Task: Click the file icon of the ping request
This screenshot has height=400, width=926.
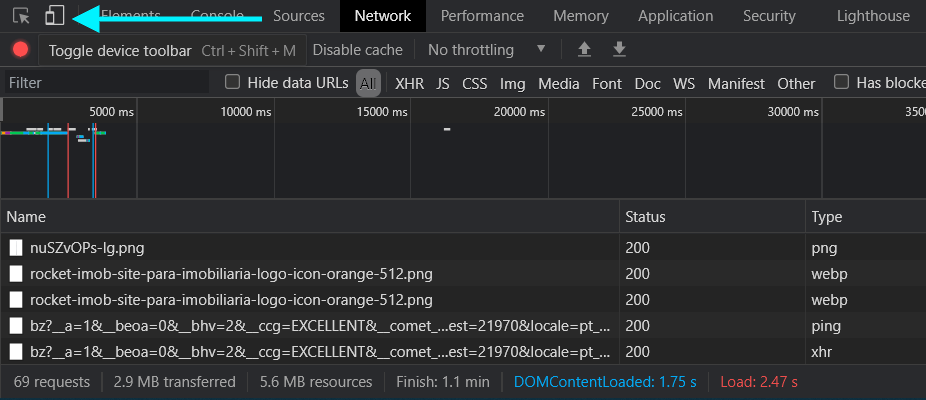Action: coord(16,326)
